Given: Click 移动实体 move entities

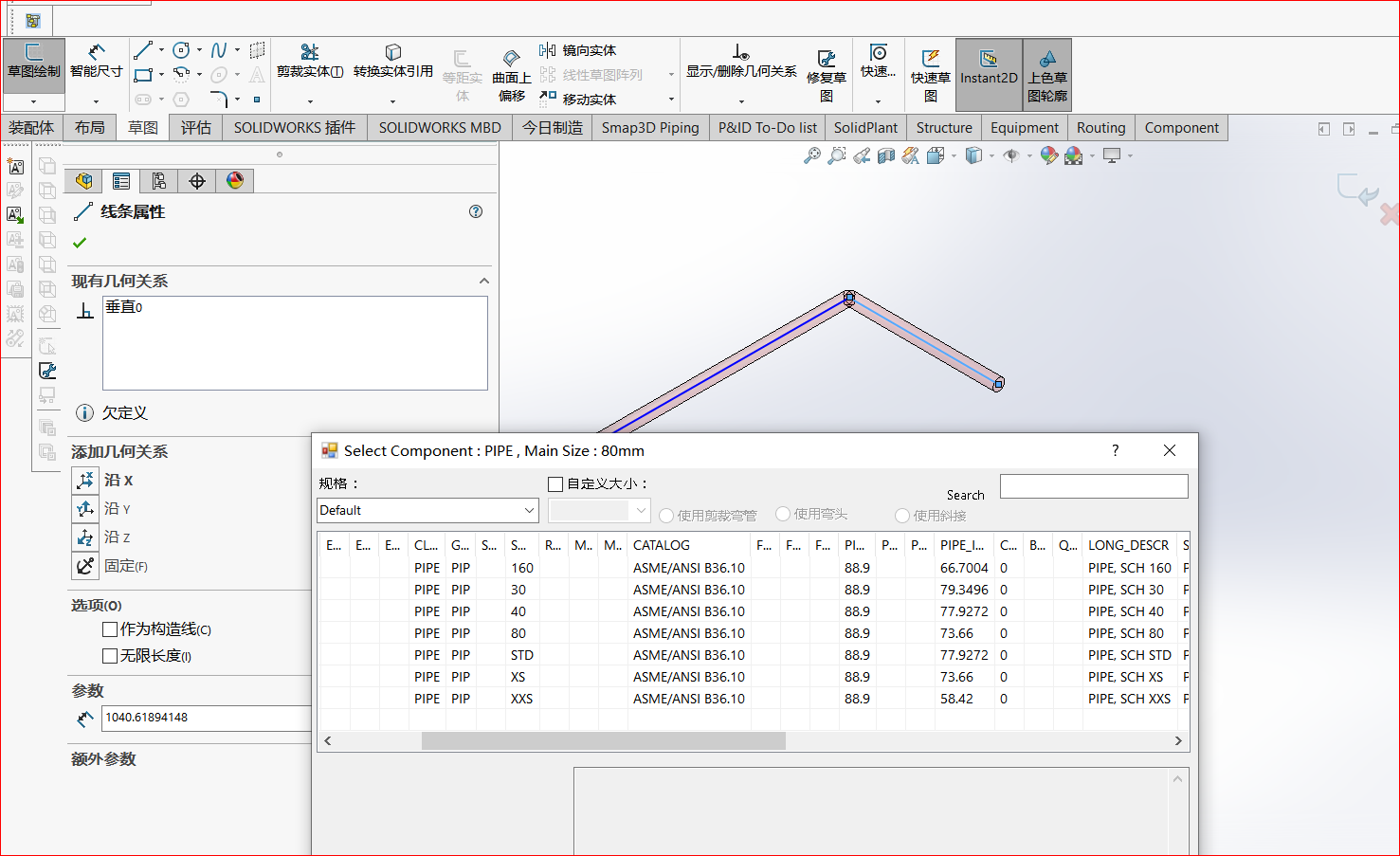Looking at the screenshot, I should (x=578, y=99).
